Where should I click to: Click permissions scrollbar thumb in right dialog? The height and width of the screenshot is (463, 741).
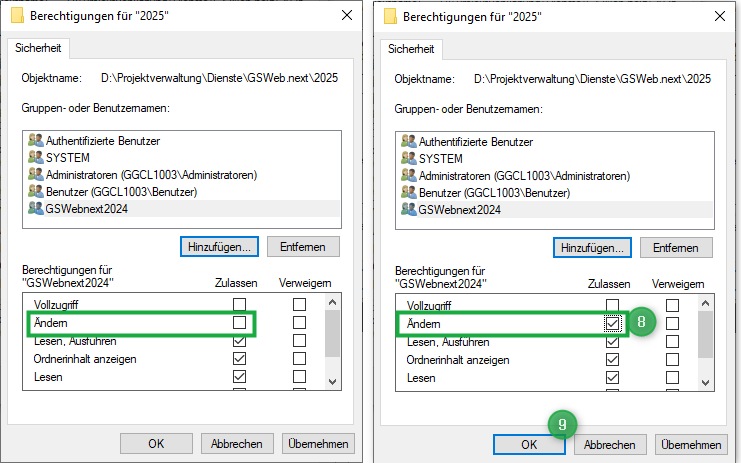[705, 335]
